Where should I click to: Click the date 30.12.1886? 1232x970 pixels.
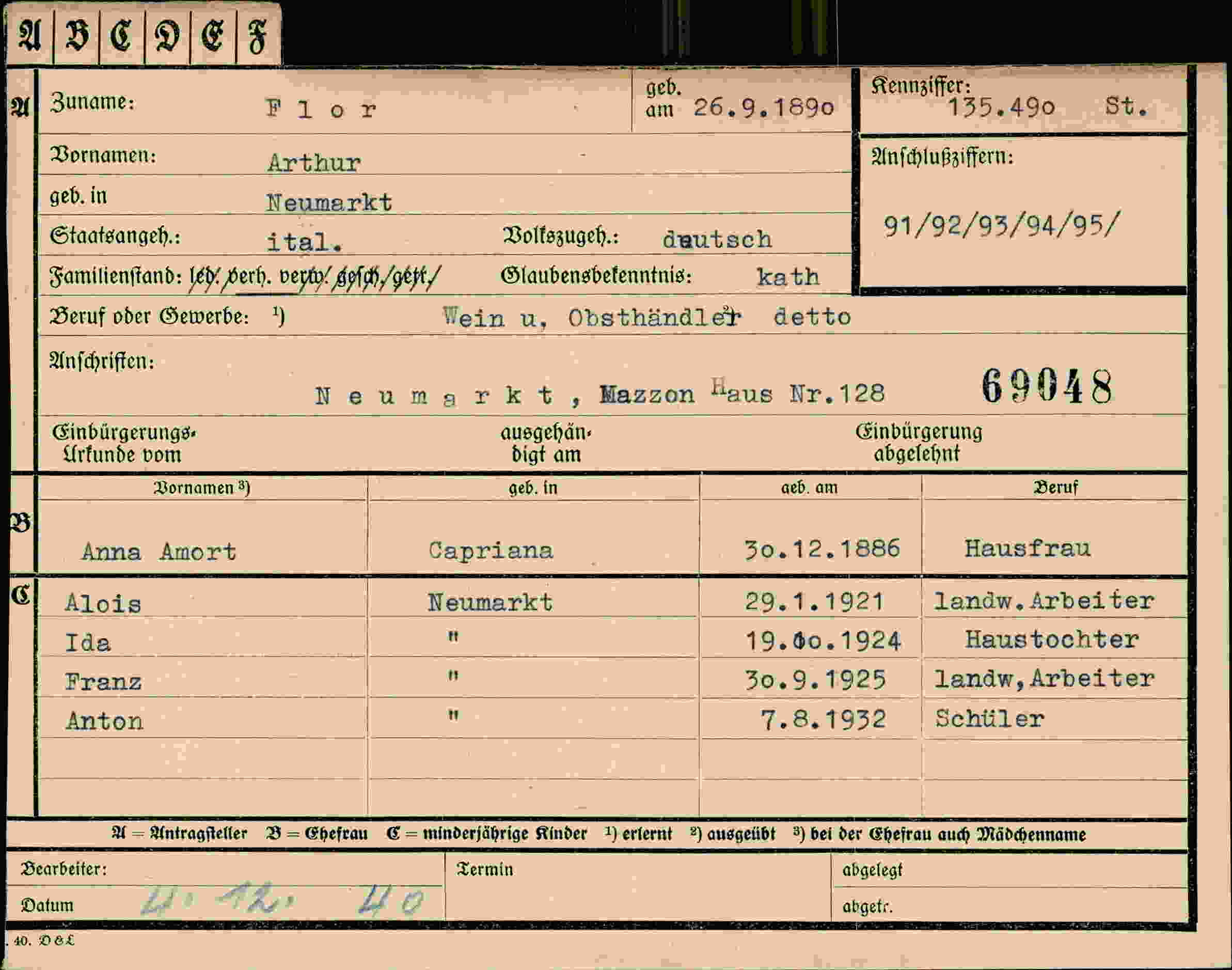[822, 549]
